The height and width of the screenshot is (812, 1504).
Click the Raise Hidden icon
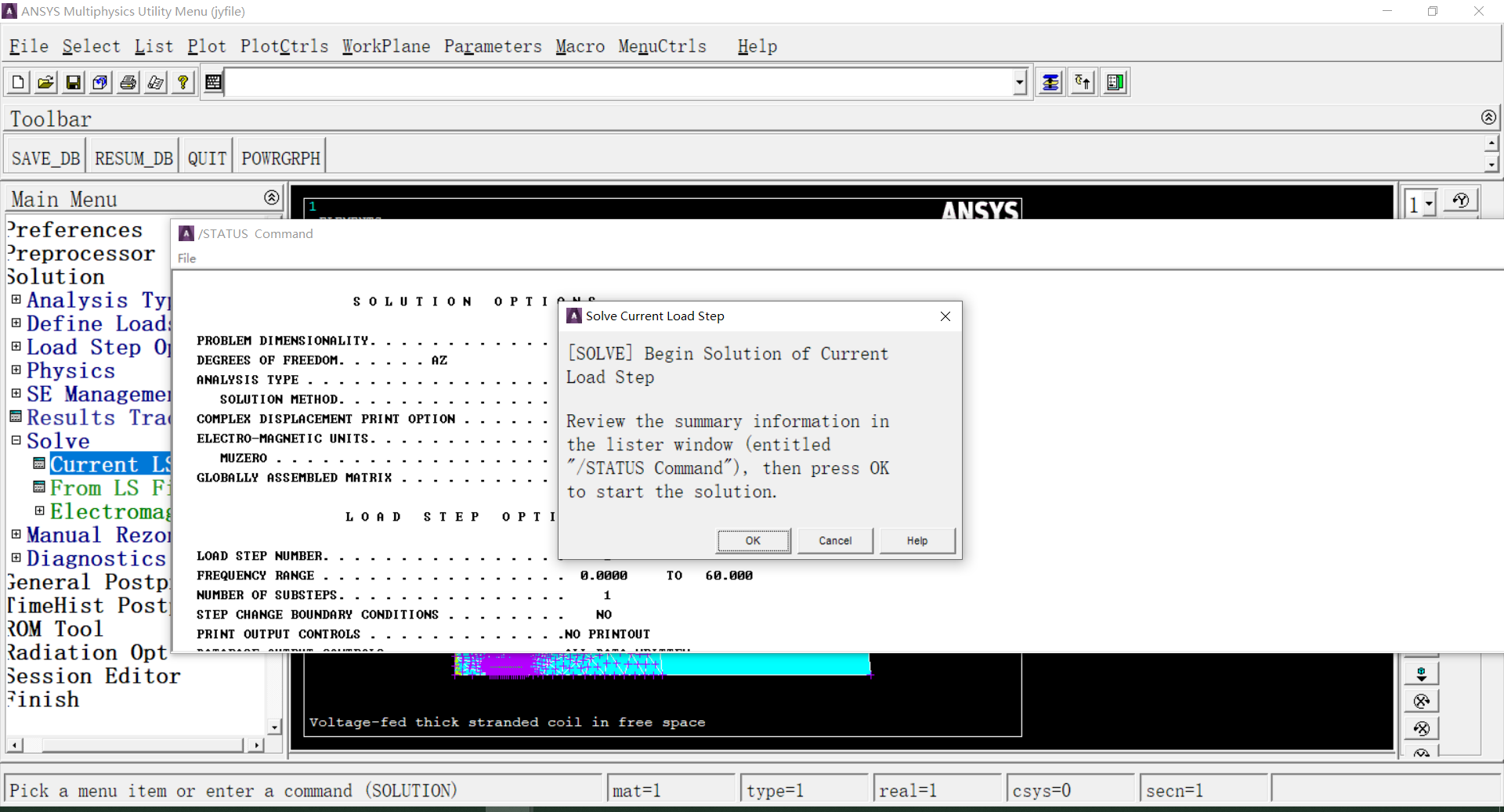point(1050,82)
